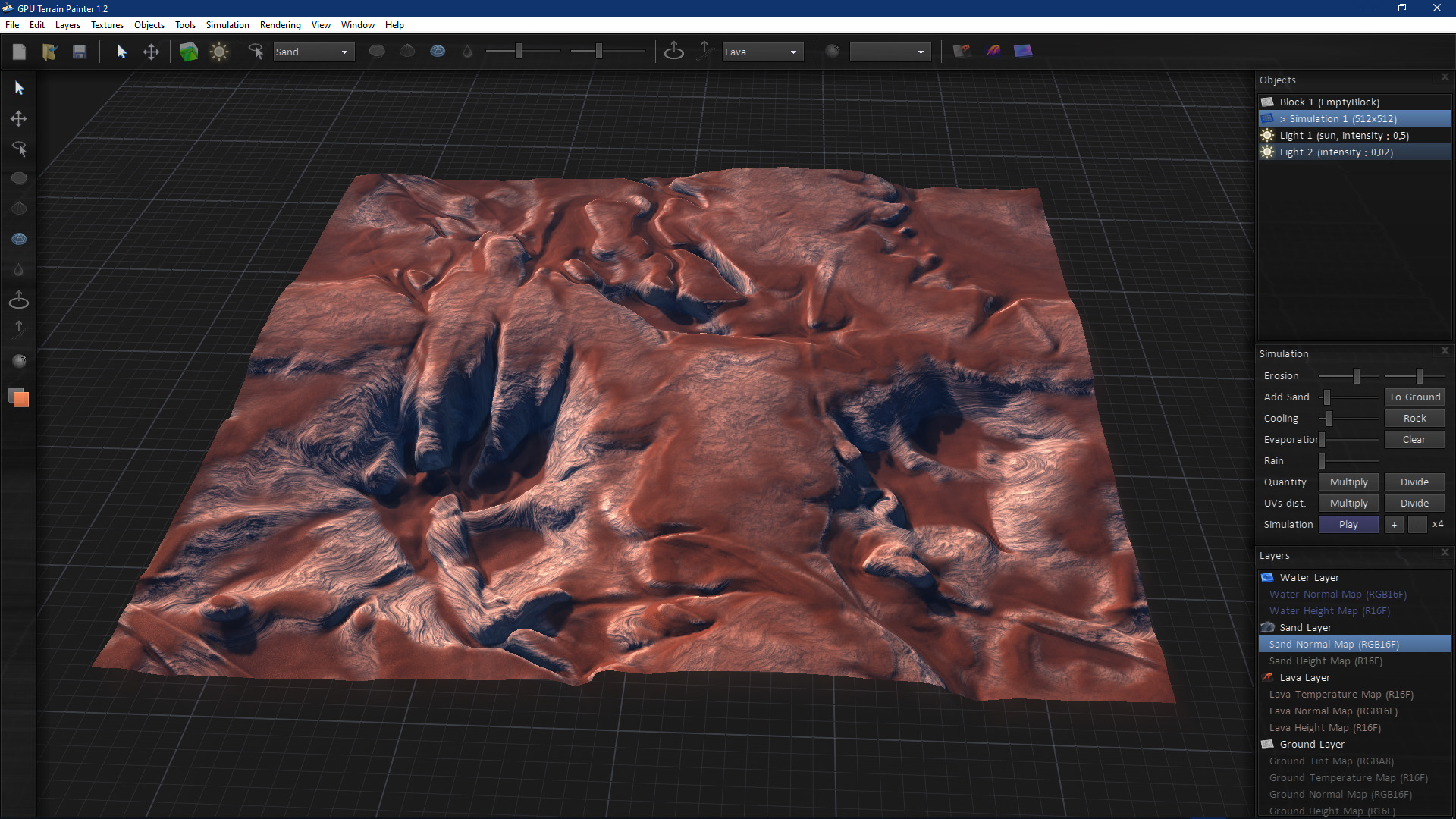Select the Move tool in left sidebar
The height and width of the screenshot is (819, 1456).
(x=19, y=119)
